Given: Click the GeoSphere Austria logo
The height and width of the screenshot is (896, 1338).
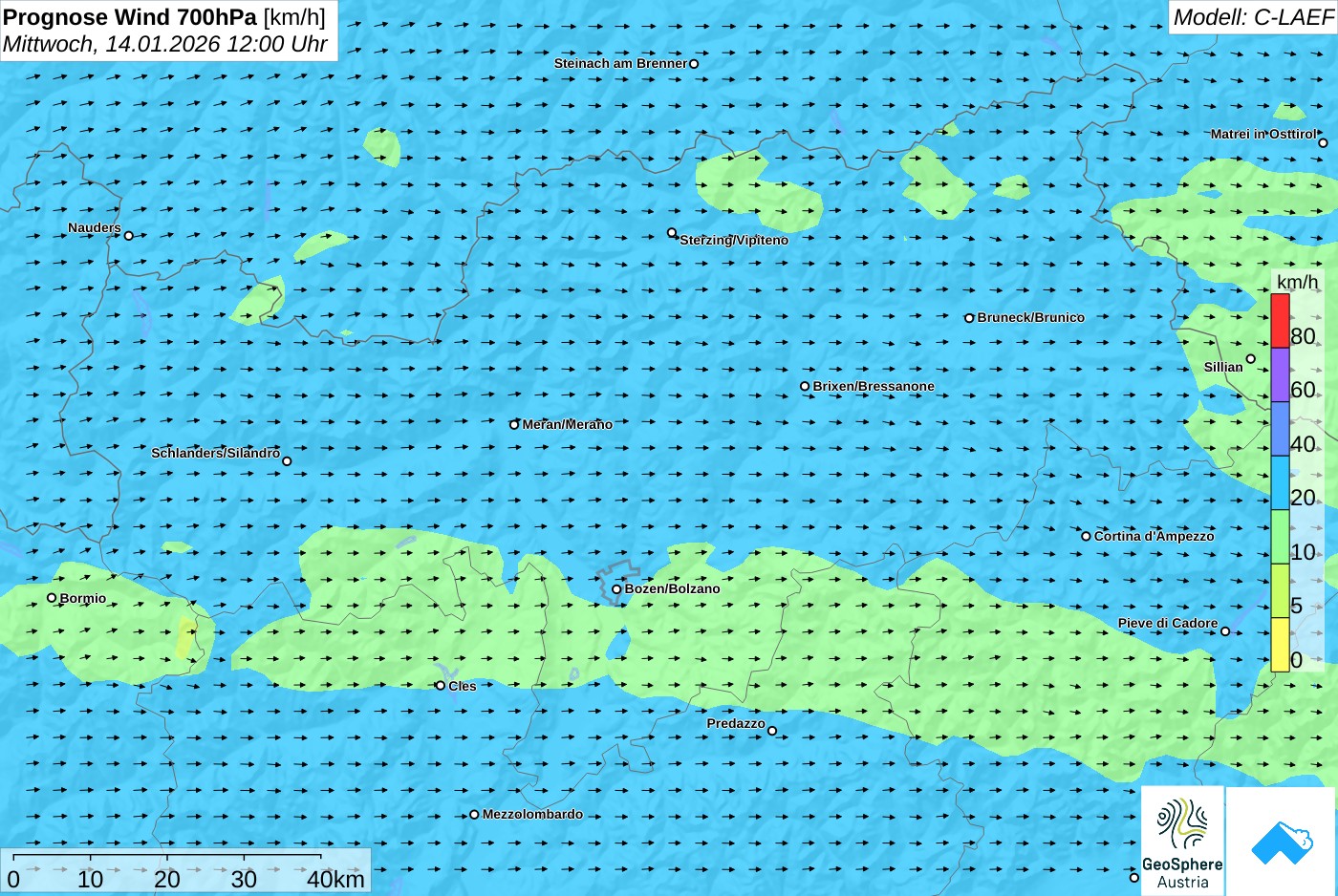Looking at the screenshot, I should coord(1182,841).
